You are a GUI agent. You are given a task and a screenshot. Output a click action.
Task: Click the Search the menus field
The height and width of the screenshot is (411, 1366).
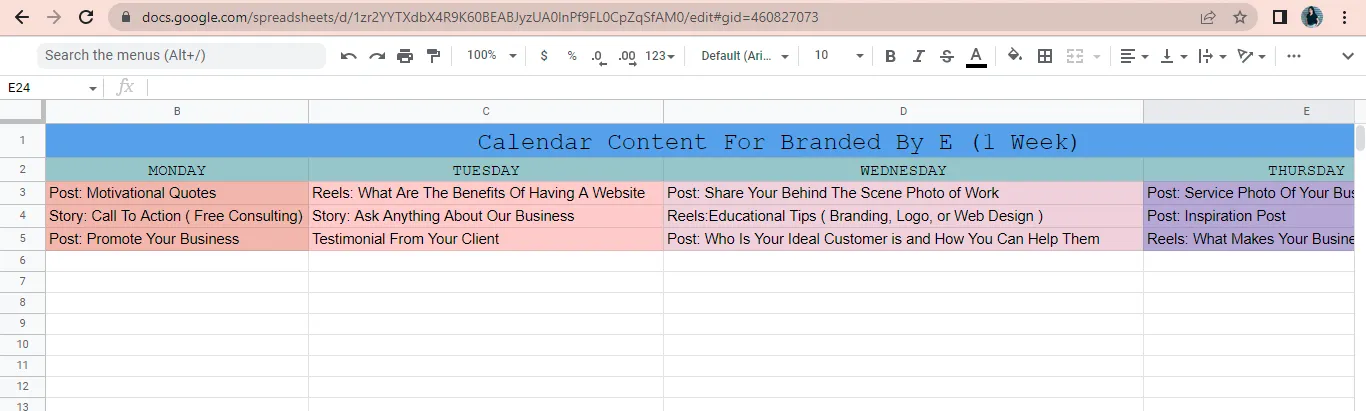180,56
